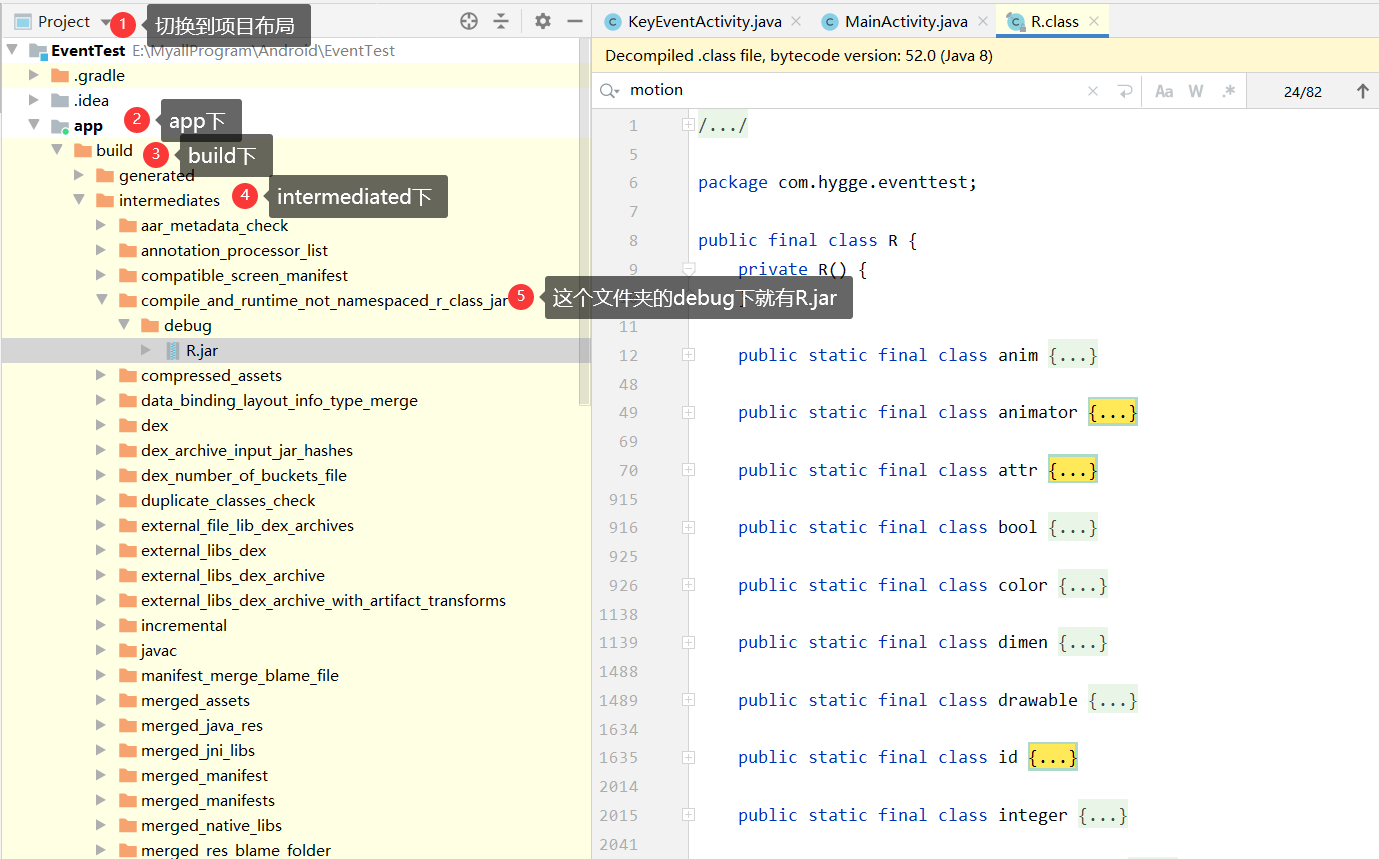This screenshot has height=859, width=1379.
Task: Click the merged_manifest folder icon
Action: tap(127, 775)
